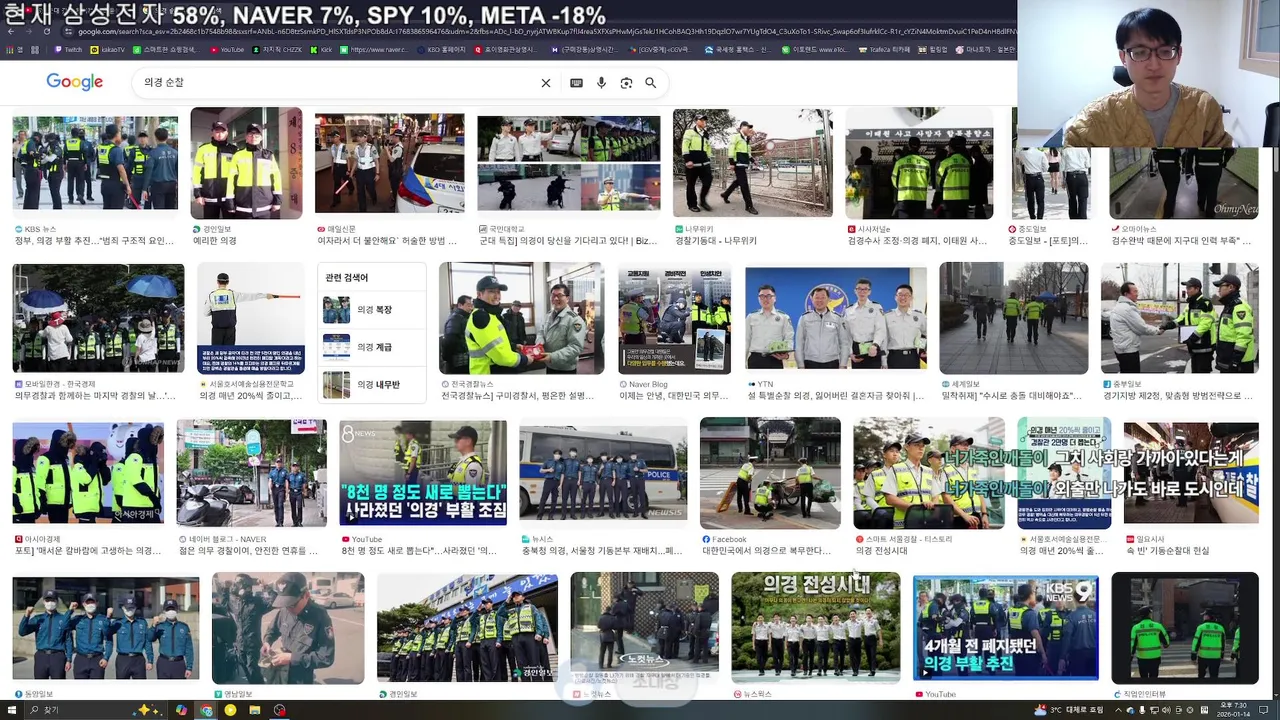Click the 의경 전성시대 caption under 스마트 서울경찰
1280x720 pixels.
tap(882, 551)
